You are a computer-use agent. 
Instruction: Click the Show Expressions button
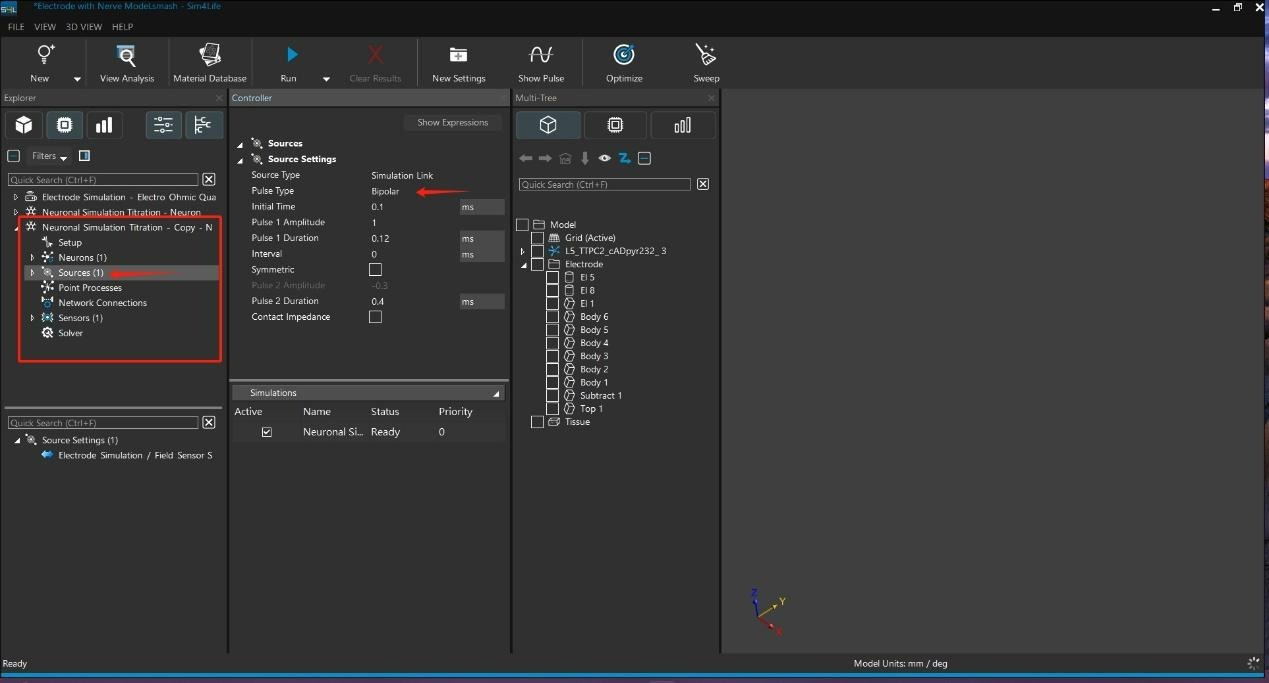pos(452,123)
